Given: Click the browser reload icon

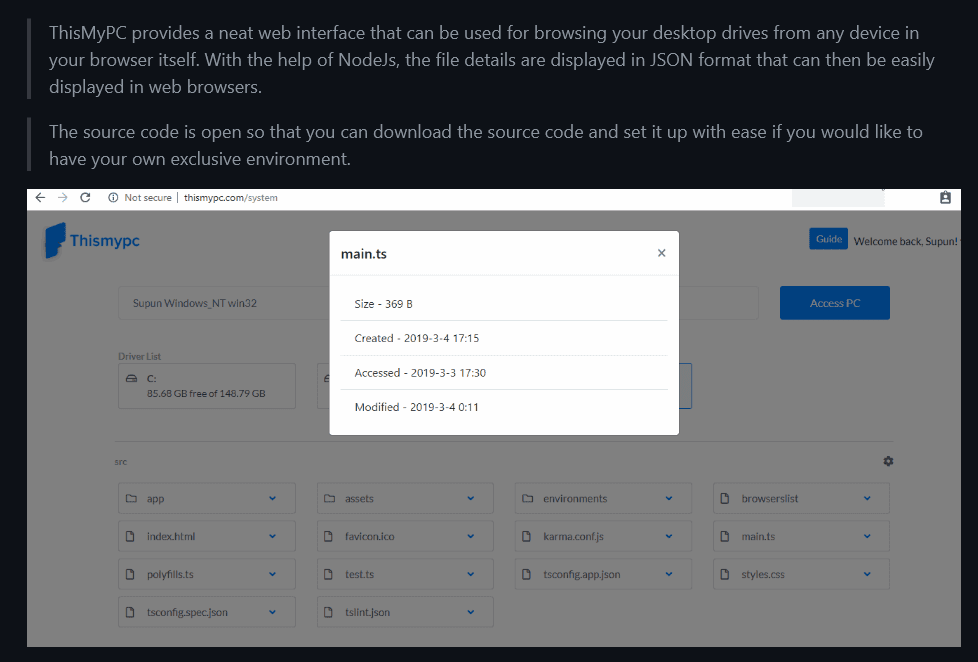Looking at the screenshot, I should (x=85, y=198).
